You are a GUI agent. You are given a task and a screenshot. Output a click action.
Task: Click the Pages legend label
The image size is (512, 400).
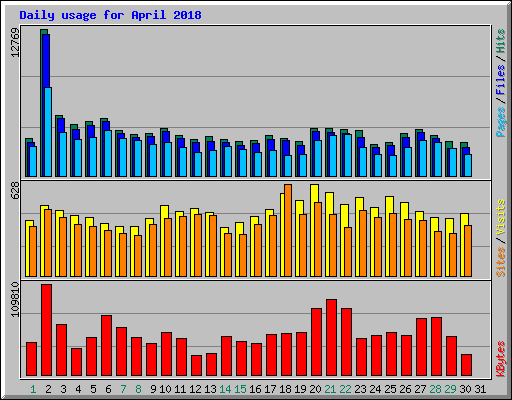501,122
